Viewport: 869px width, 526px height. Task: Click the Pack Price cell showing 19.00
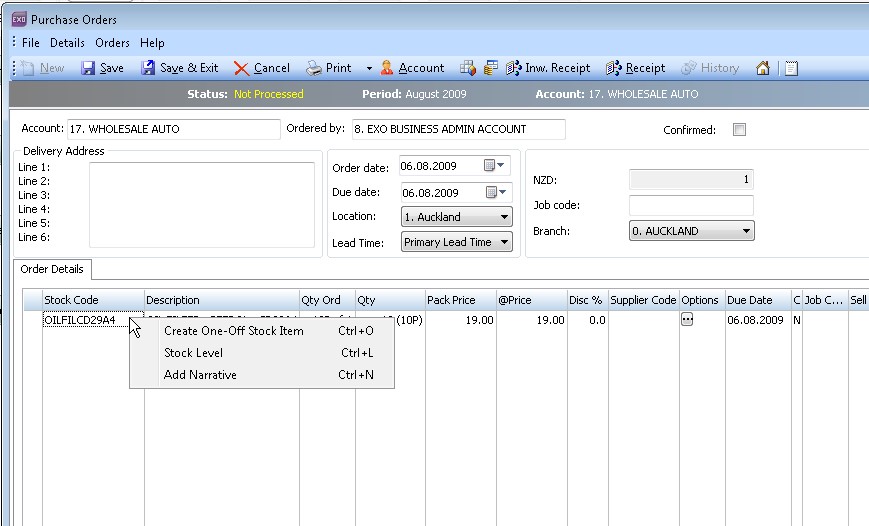(461, 320)
